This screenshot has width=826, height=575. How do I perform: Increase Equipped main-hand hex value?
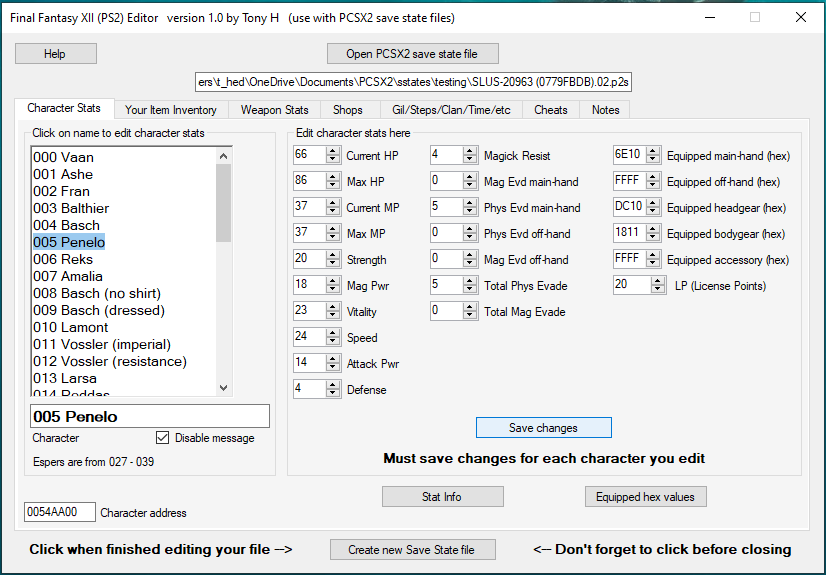tap(653, 151)
